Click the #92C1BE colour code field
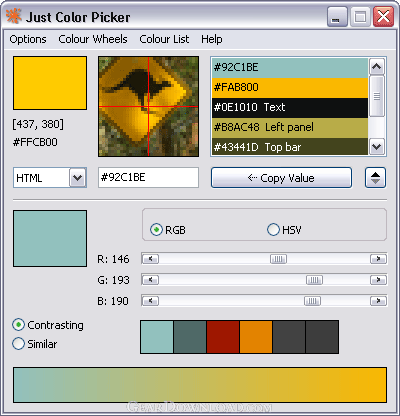This screenshot has width=400, height=416. click(148, 178)
